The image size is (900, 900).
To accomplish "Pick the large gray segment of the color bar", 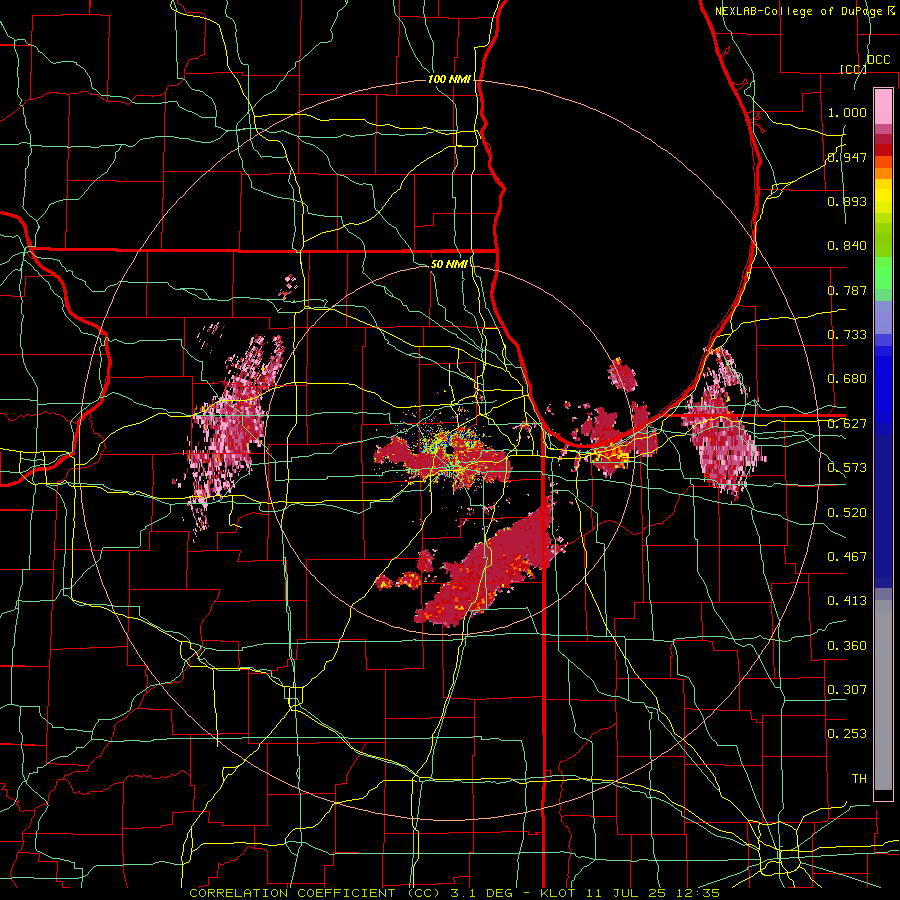I will pos(883,695).
